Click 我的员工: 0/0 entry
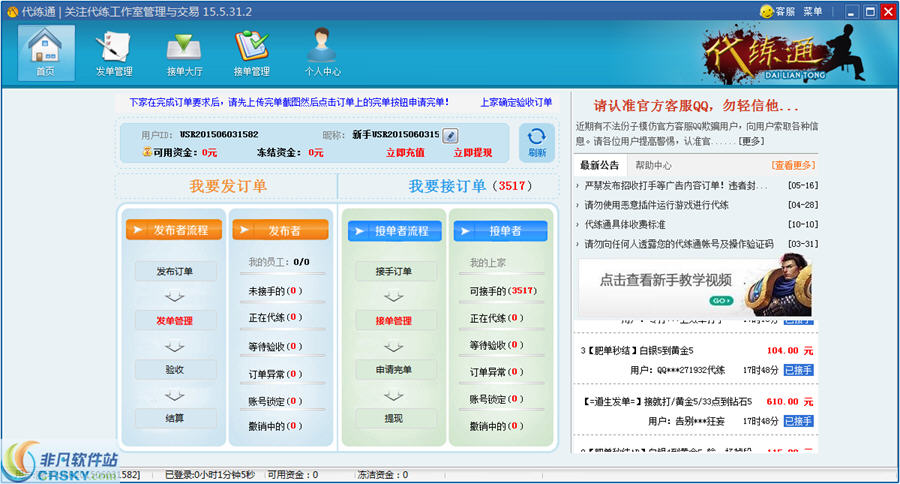The width and height of the screenshot is (900, 484). coord(279,262)
